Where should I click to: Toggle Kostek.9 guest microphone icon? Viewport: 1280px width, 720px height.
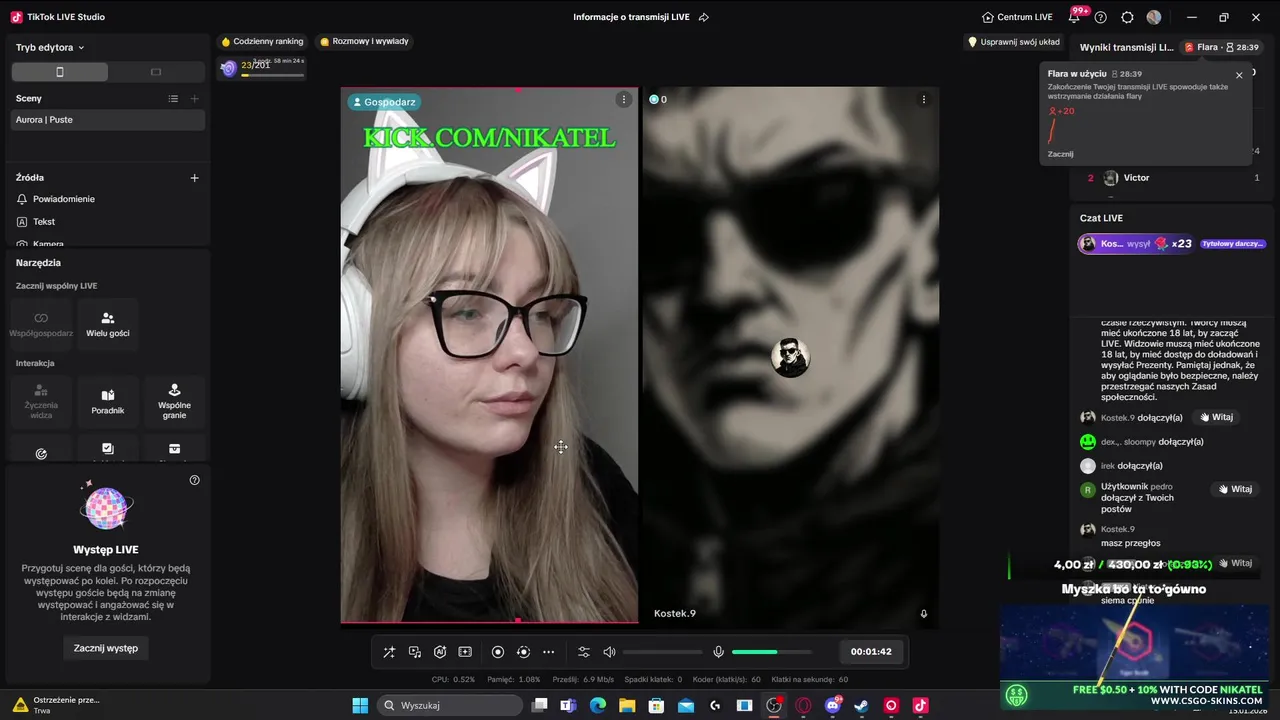click(x=924, y=614)
